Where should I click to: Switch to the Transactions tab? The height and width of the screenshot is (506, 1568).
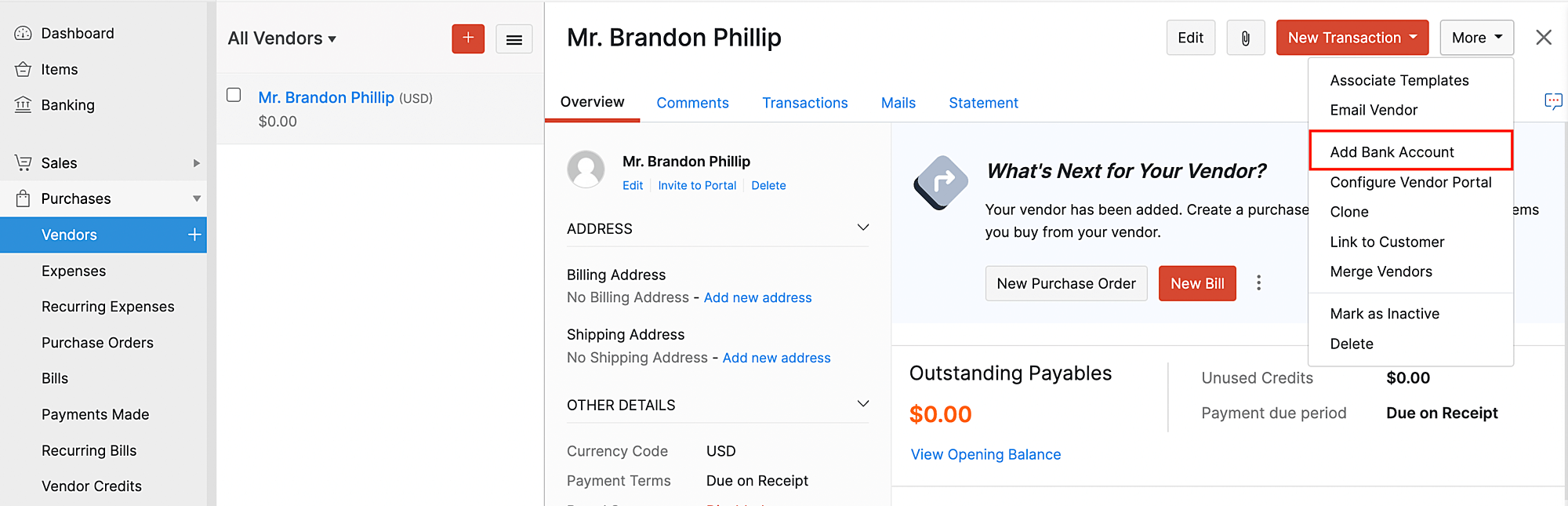point(804,103)
